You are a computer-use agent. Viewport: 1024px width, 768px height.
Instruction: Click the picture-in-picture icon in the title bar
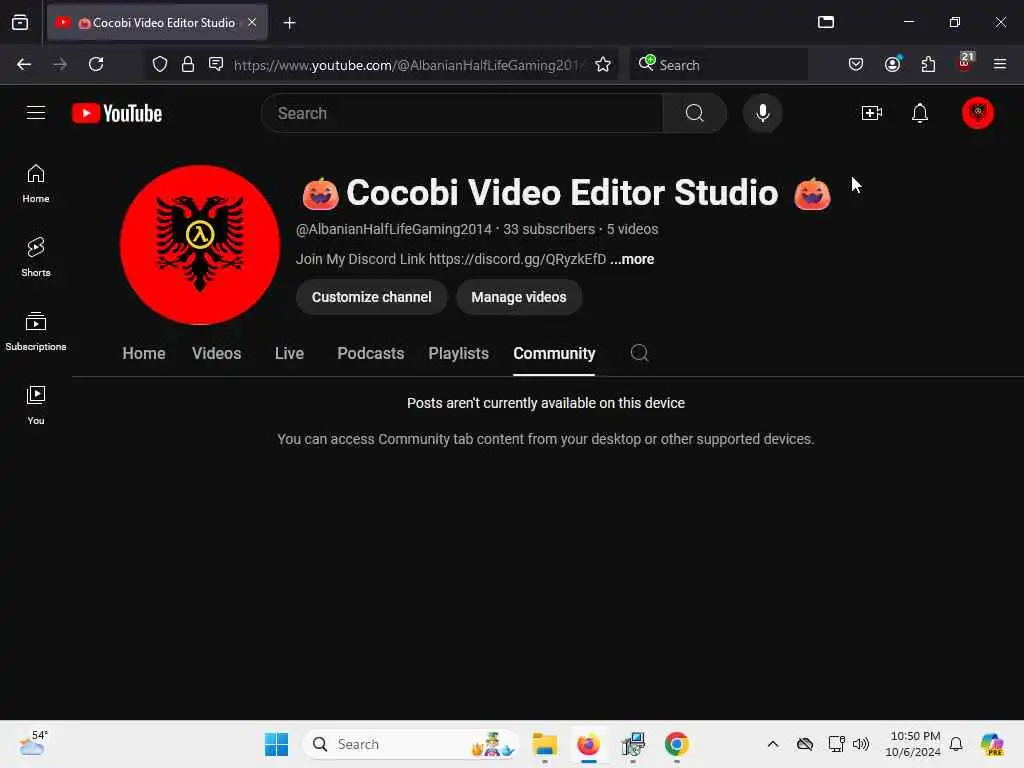[x=825, y=22]
